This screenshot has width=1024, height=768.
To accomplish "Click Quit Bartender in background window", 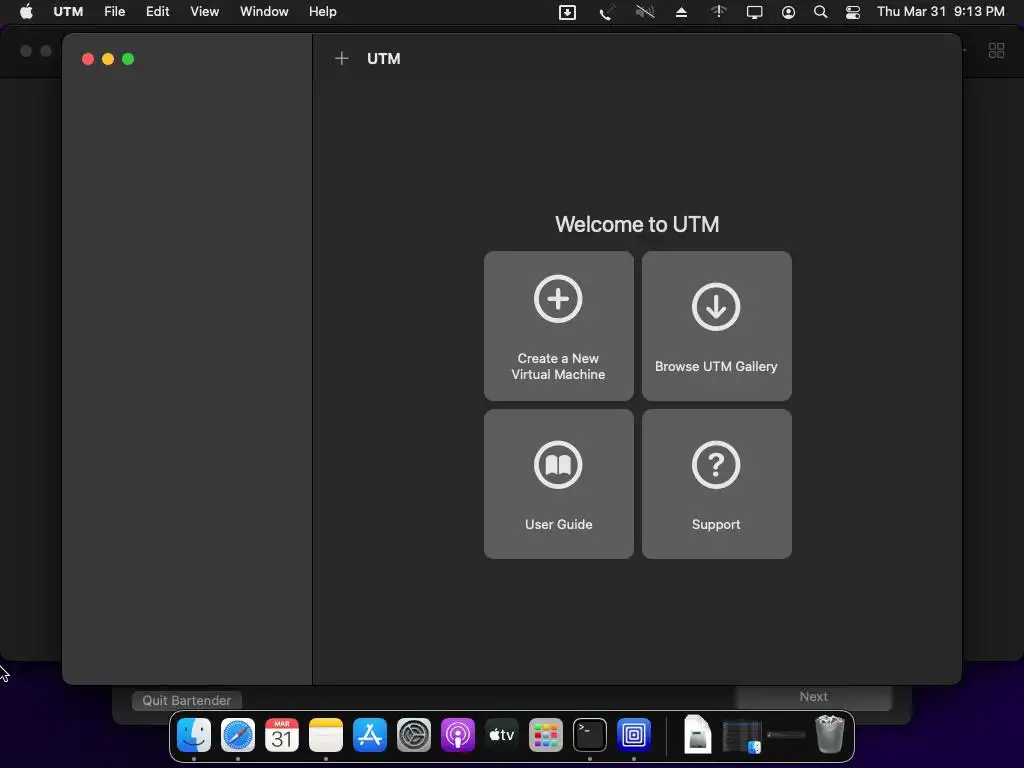I will pos(187,701).
